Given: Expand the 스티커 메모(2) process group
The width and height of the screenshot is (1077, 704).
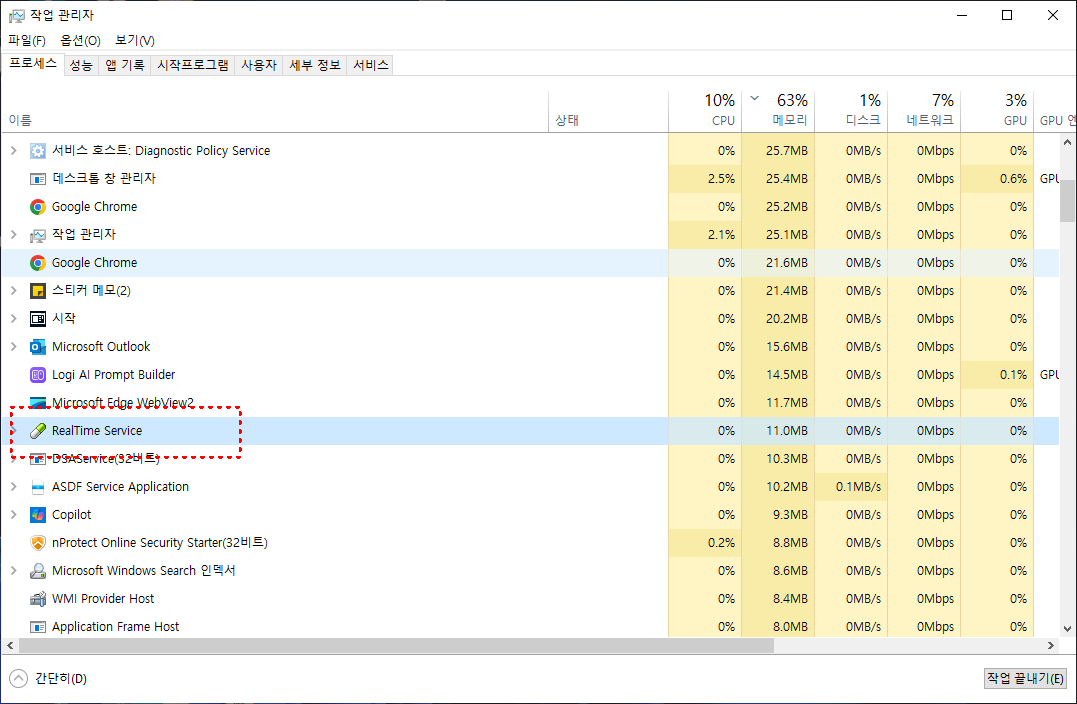Looking at the screenshot, I should point(13,291).
